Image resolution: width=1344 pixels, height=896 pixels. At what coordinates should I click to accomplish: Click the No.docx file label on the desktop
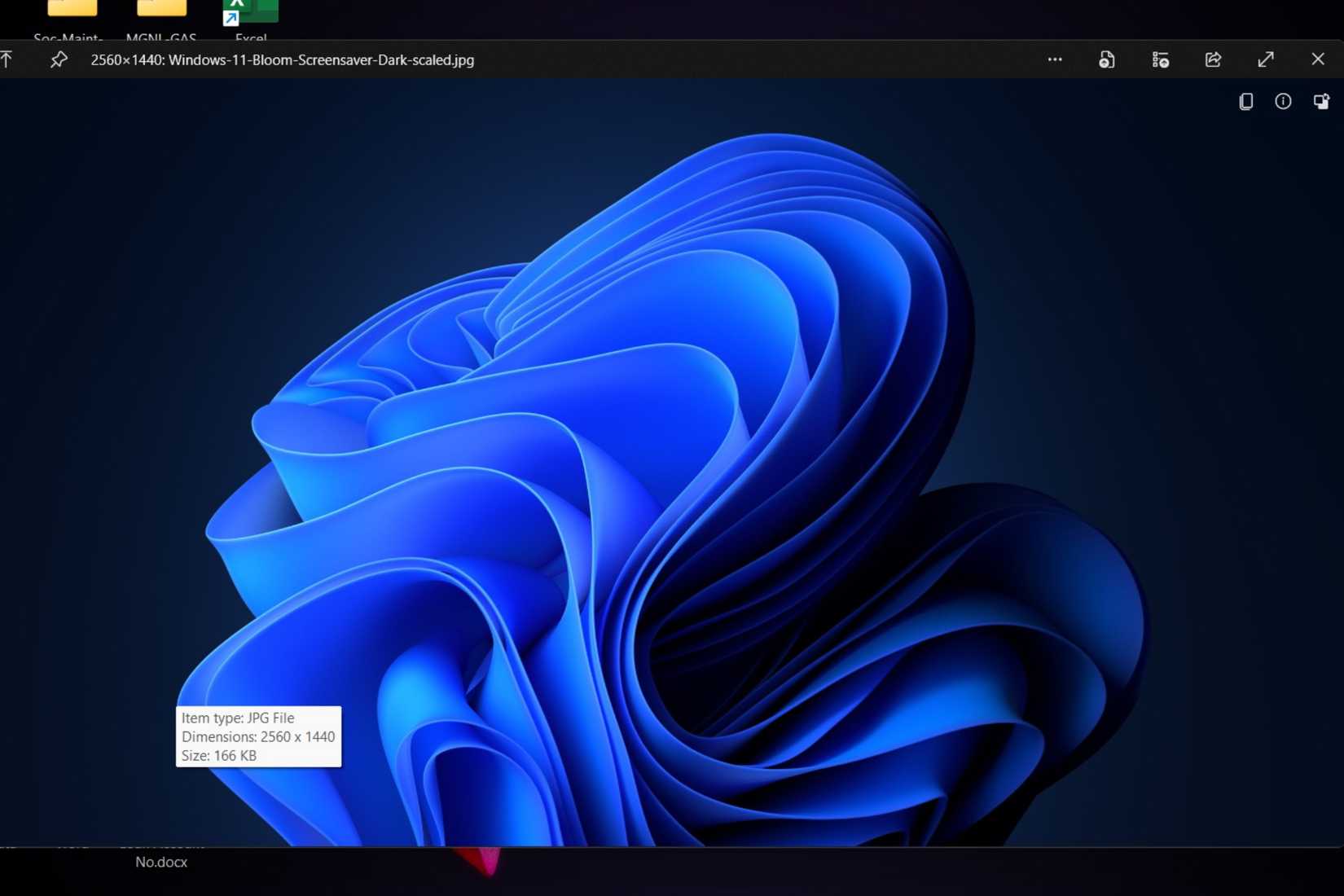pyautogui.click(x=161, y=862)
